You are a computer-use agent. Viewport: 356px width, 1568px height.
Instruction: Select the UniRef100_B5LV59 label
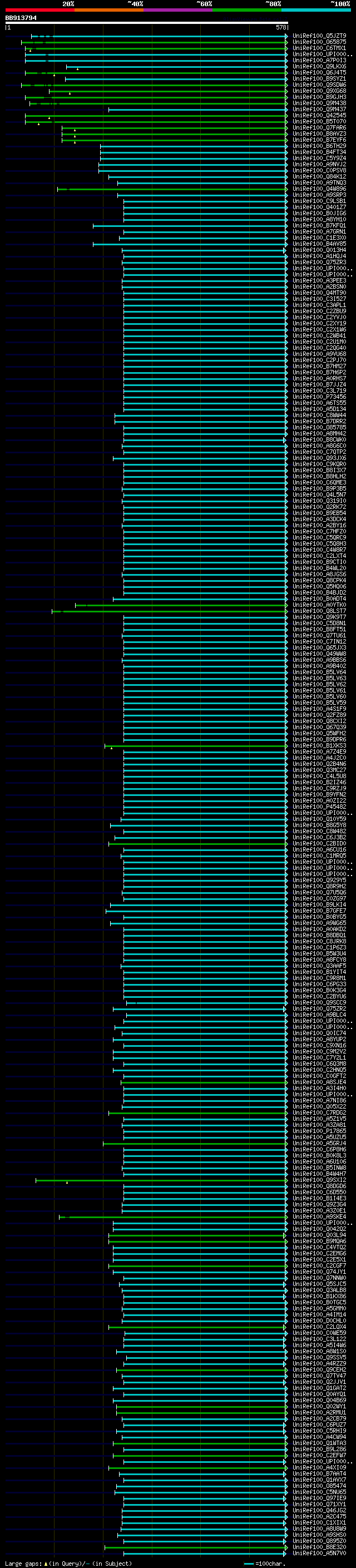click(319, 703)
